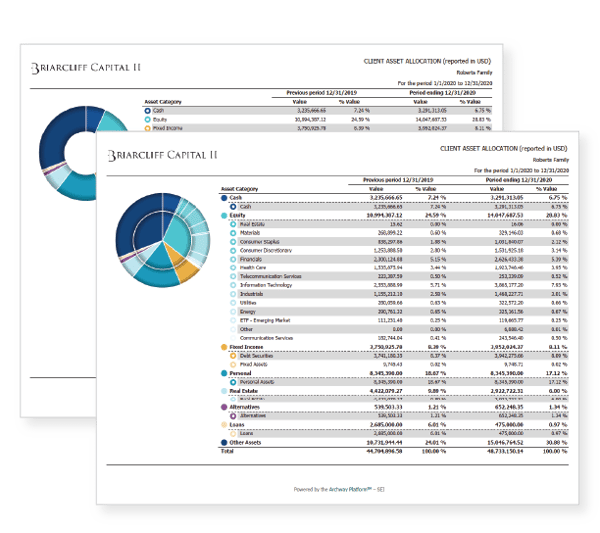This screenshot has height=533, width=600.
Task: Click the Materials ring marker
Action: [x=233, y=233]
